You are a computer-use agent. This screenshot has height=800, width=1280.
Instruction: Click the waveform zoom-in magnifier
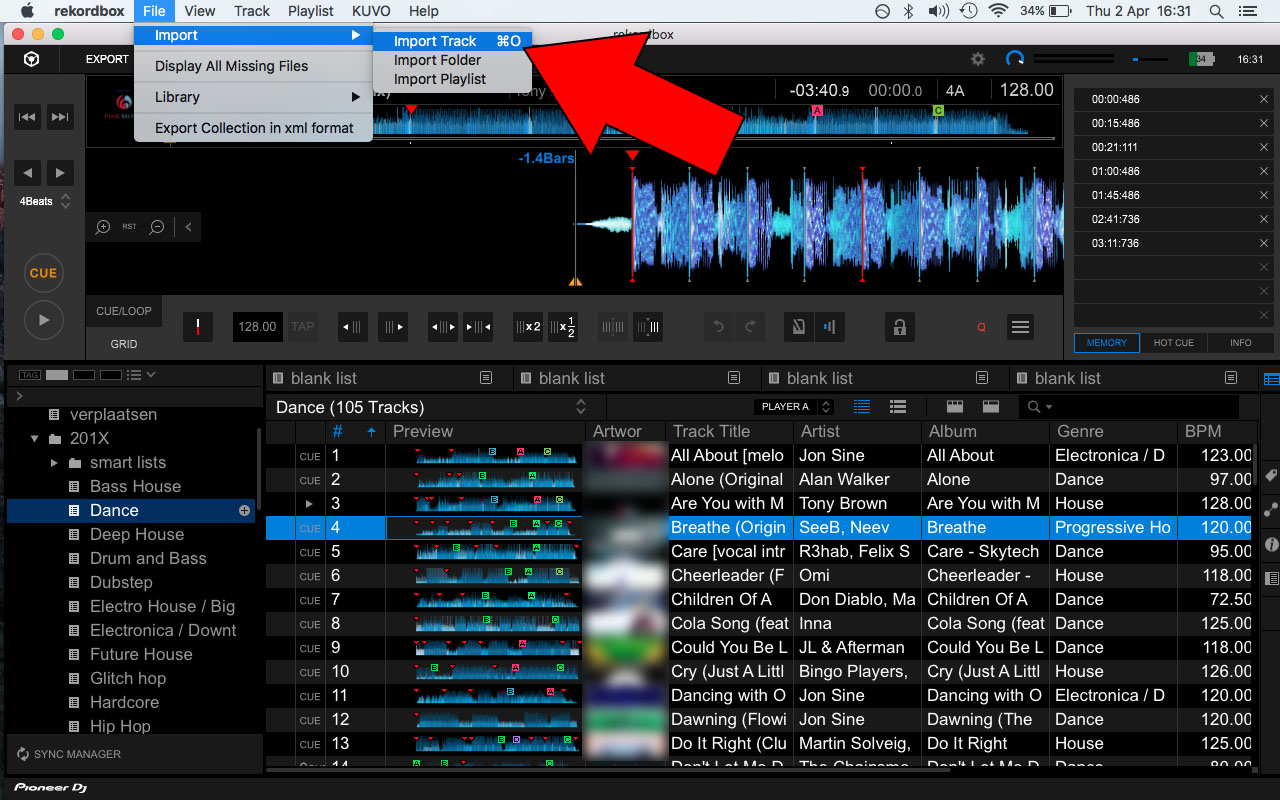[101, 227]
